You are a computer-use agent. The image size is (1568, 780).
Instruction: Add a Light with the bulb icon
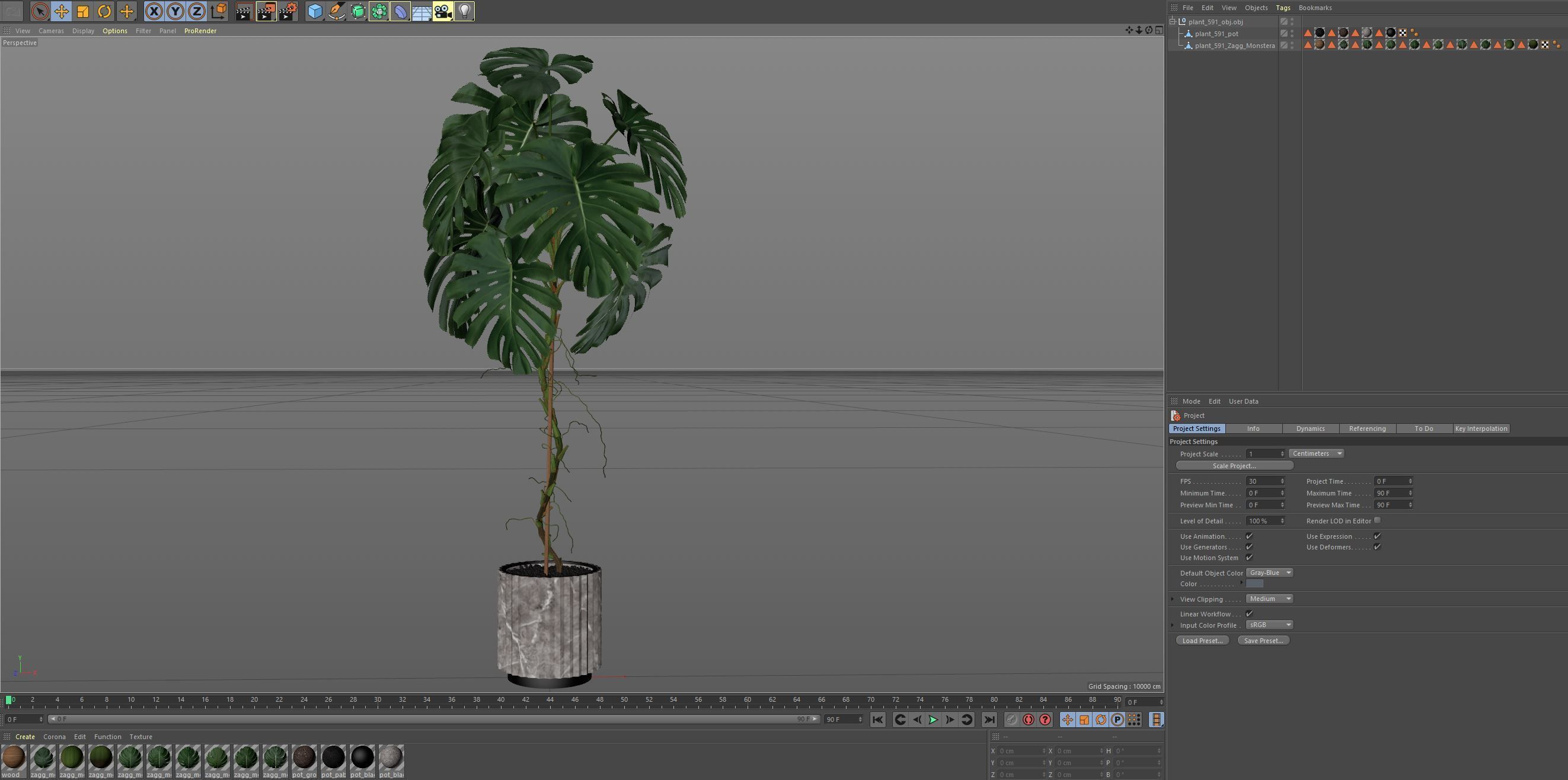pyautogui.click(x=464, y=11)
